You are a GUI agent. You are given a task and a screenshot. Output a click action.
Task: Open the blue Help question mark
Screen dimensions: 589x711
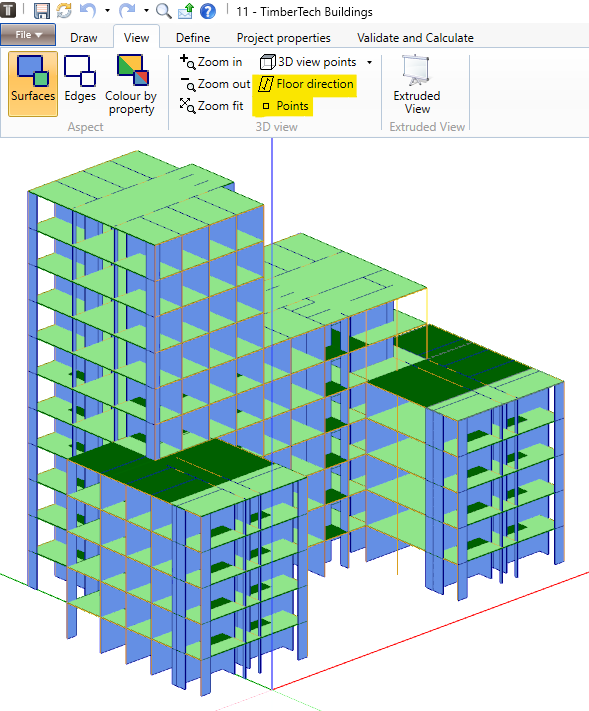(x=208, y=11)
